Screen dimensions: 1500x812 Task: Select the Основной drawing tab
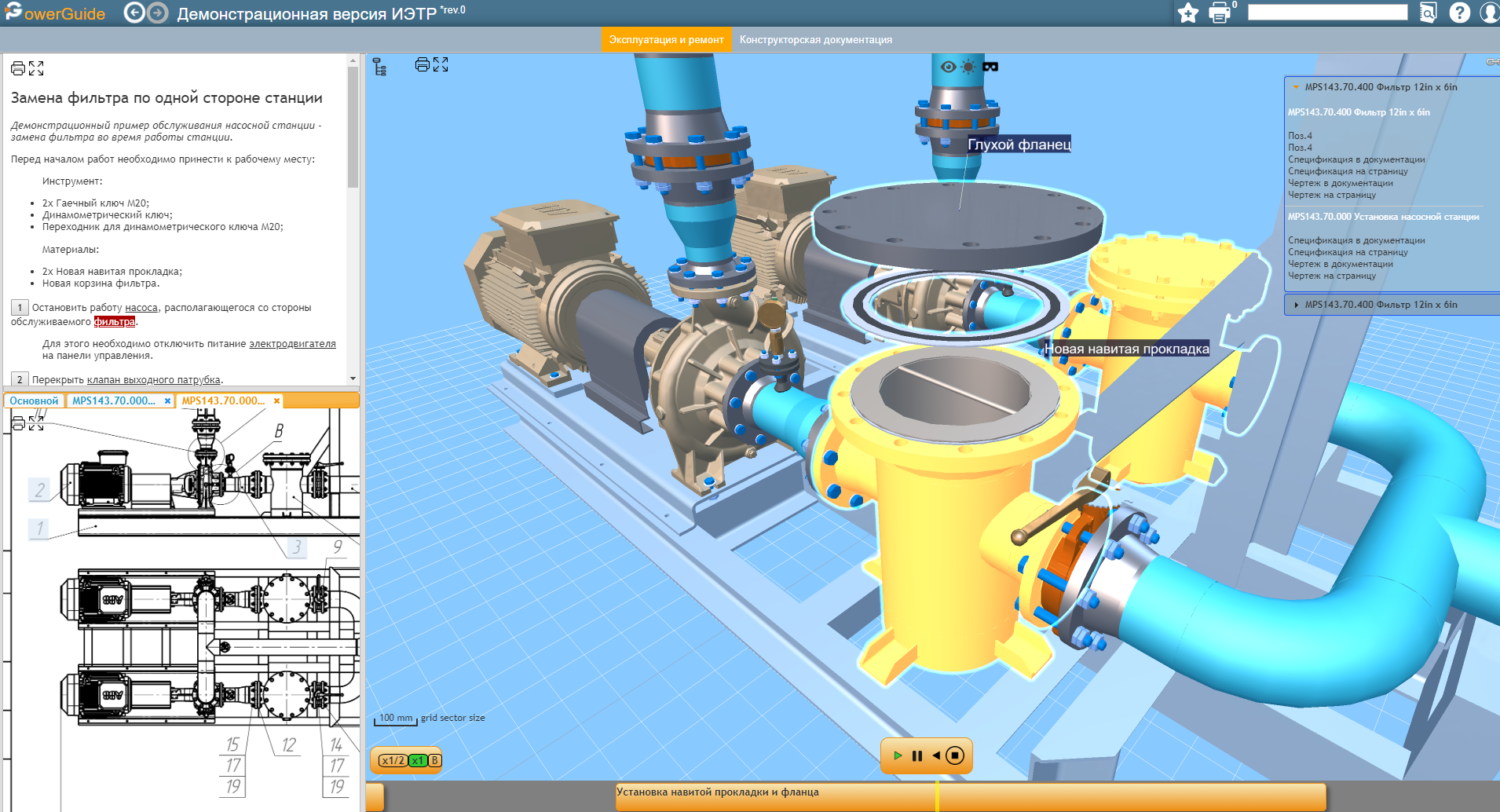[34, 401]
